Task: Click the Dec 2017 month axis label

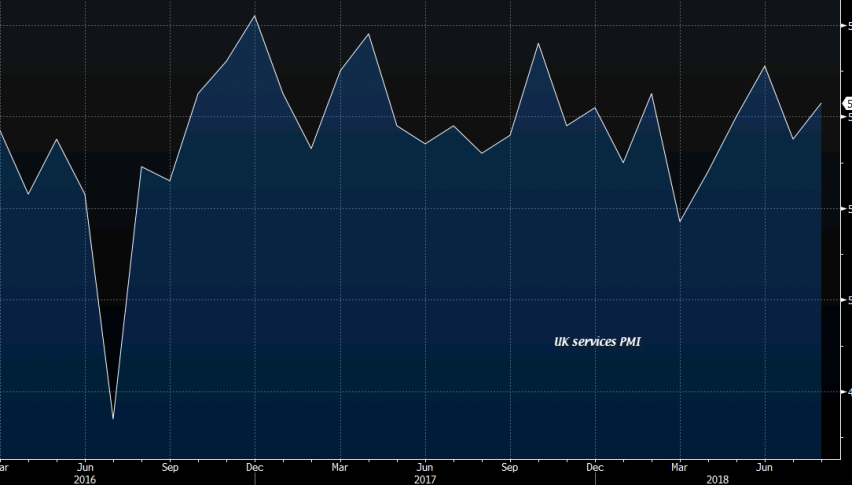Action: [595, 467]
